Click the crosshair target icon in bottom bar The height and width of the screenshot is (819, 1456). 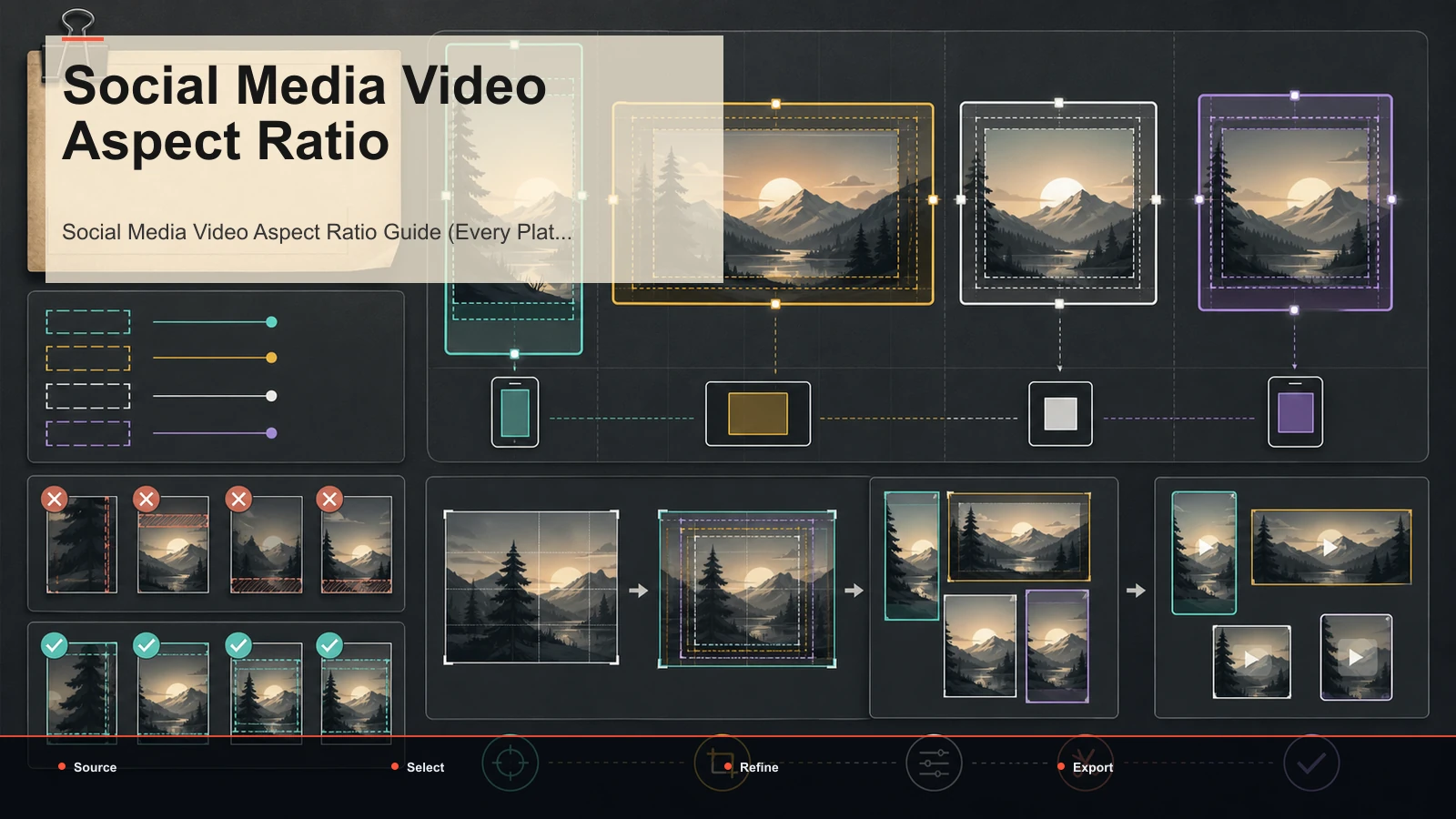click(510, 763)
